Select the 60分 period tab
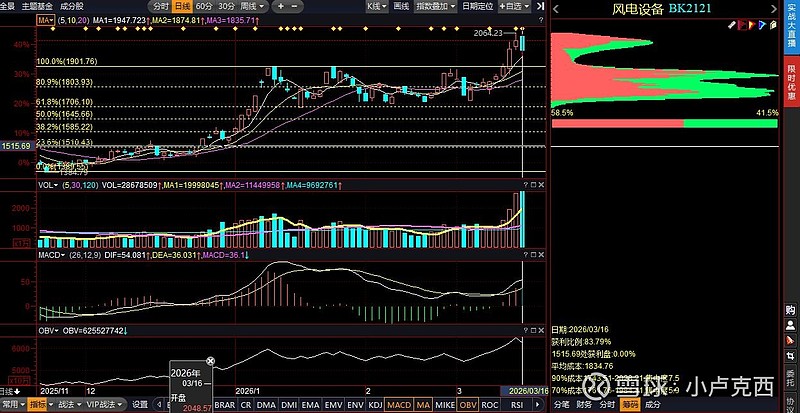 (x=204, y=7)
